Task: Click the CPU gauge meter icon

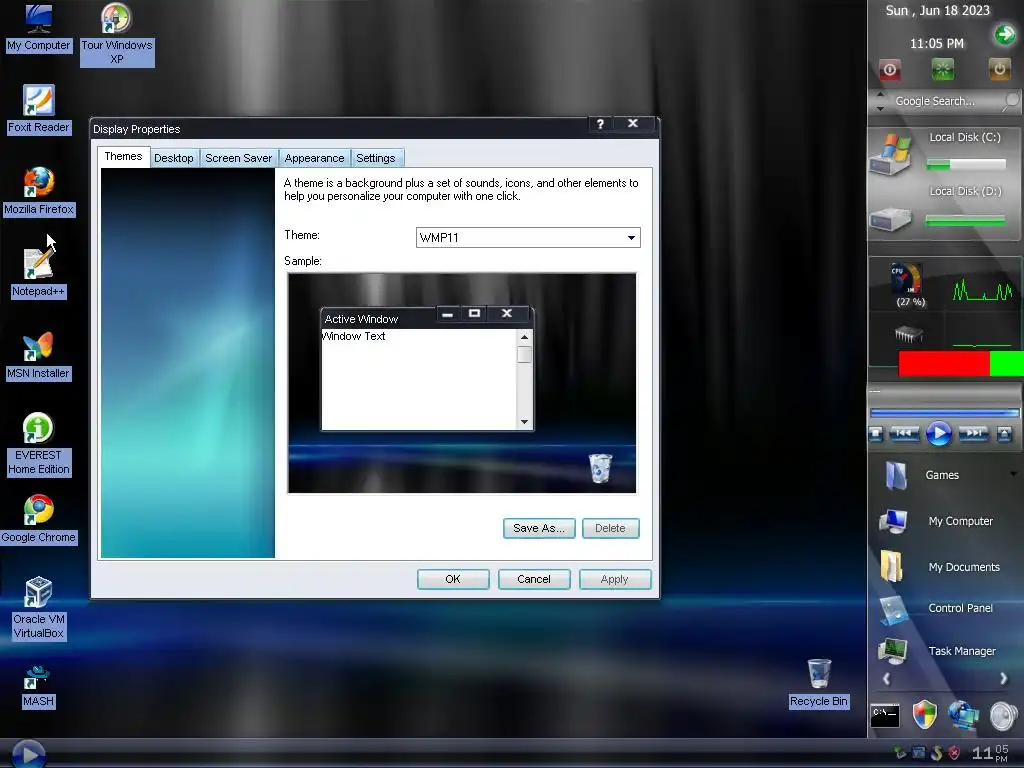Action: tap(908, 280)
